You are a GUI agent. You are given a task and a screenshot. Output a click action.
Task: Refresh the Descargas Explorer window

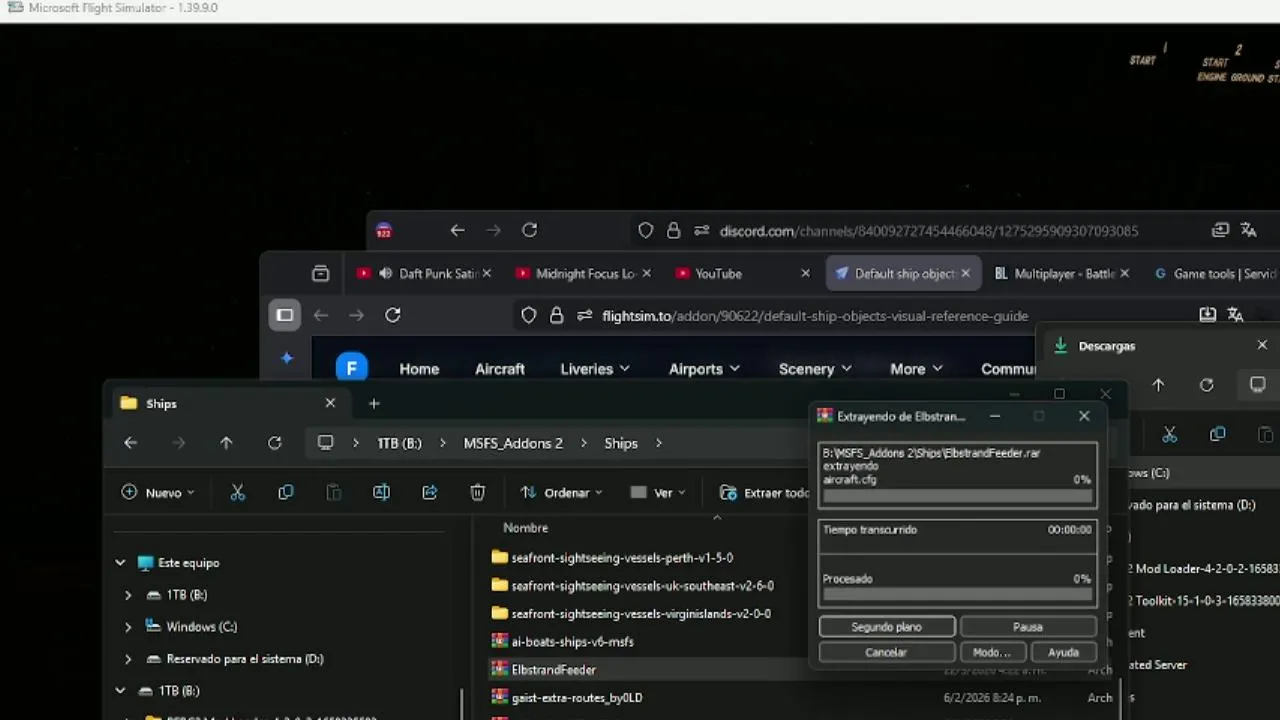pyautogui.click(x=1207, y=385)
